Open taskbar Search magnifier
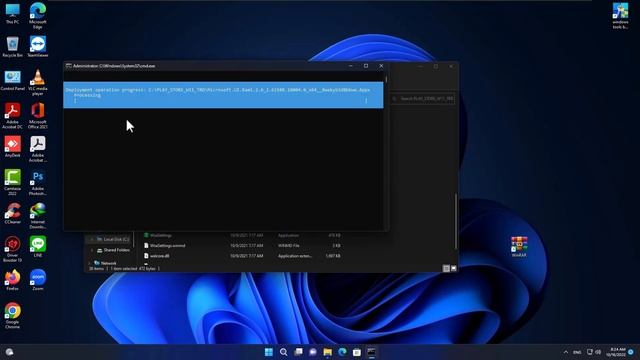Image resolution: width=640 pixels, height=360 pixels. 283,352
